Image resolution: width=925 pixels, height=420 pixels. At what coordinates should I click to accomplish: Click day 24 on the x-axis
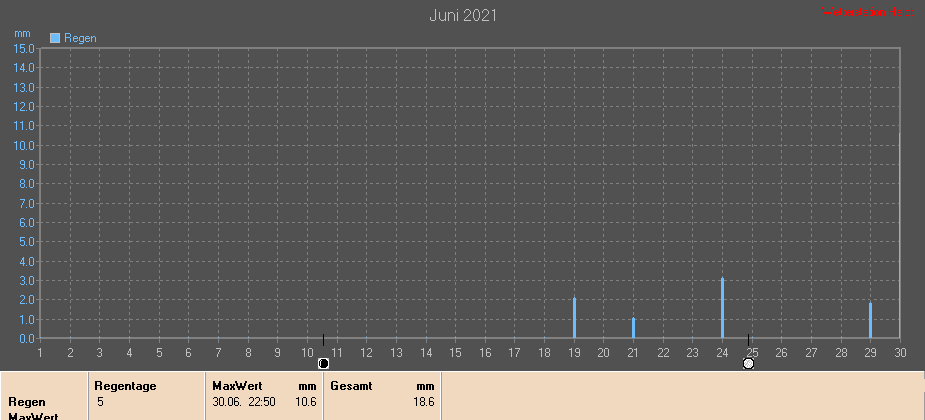722,353
